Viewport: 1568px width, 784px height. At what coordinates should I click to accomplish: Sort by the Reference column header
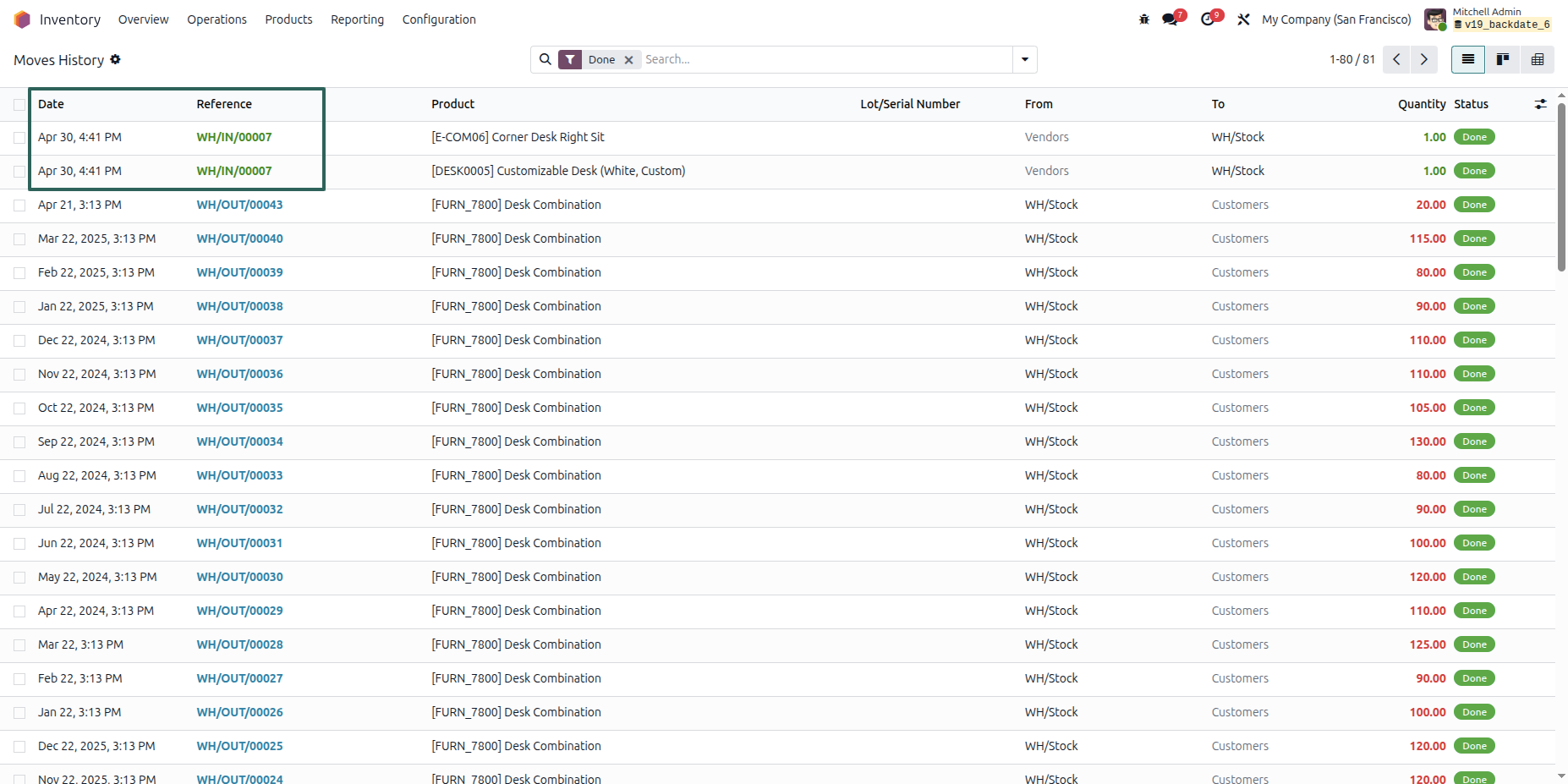224,104
